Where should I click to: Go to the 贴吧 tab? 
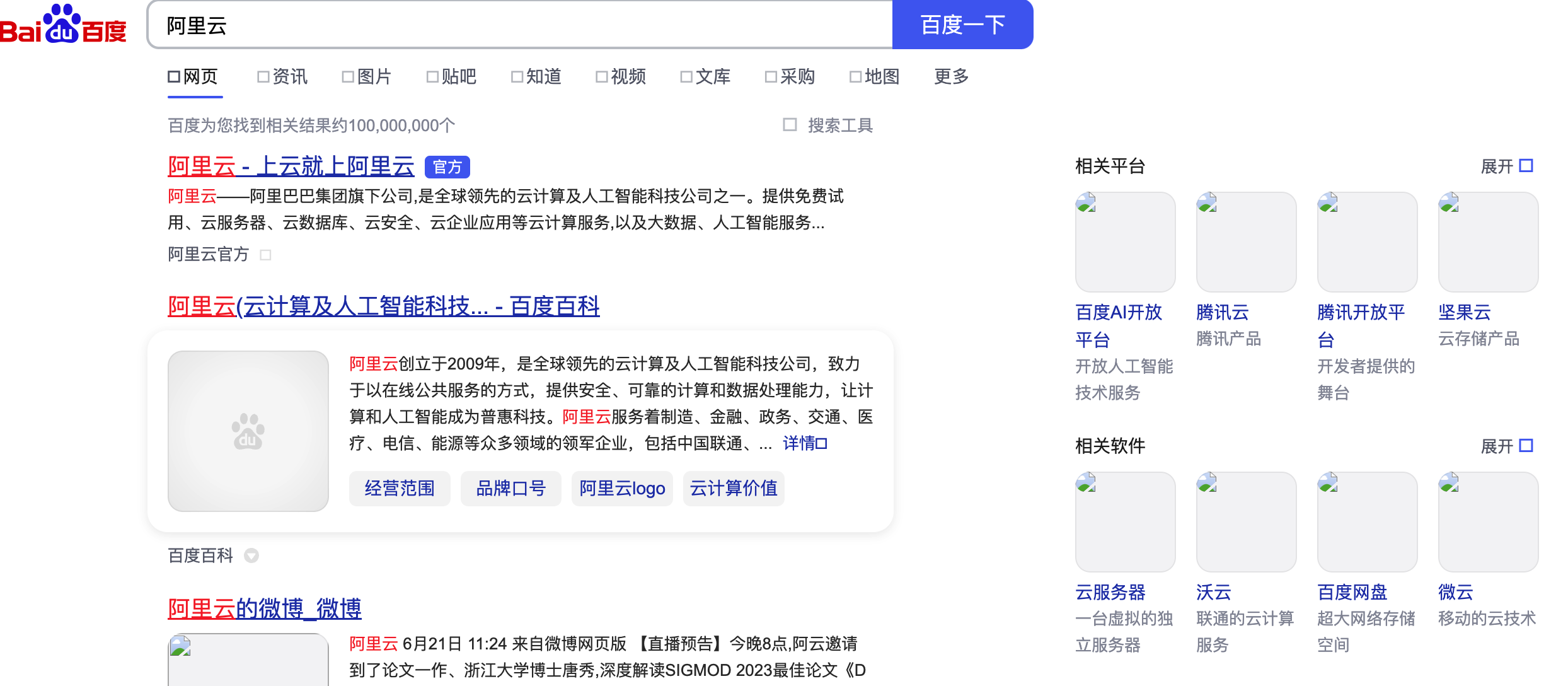pos(452,77)
